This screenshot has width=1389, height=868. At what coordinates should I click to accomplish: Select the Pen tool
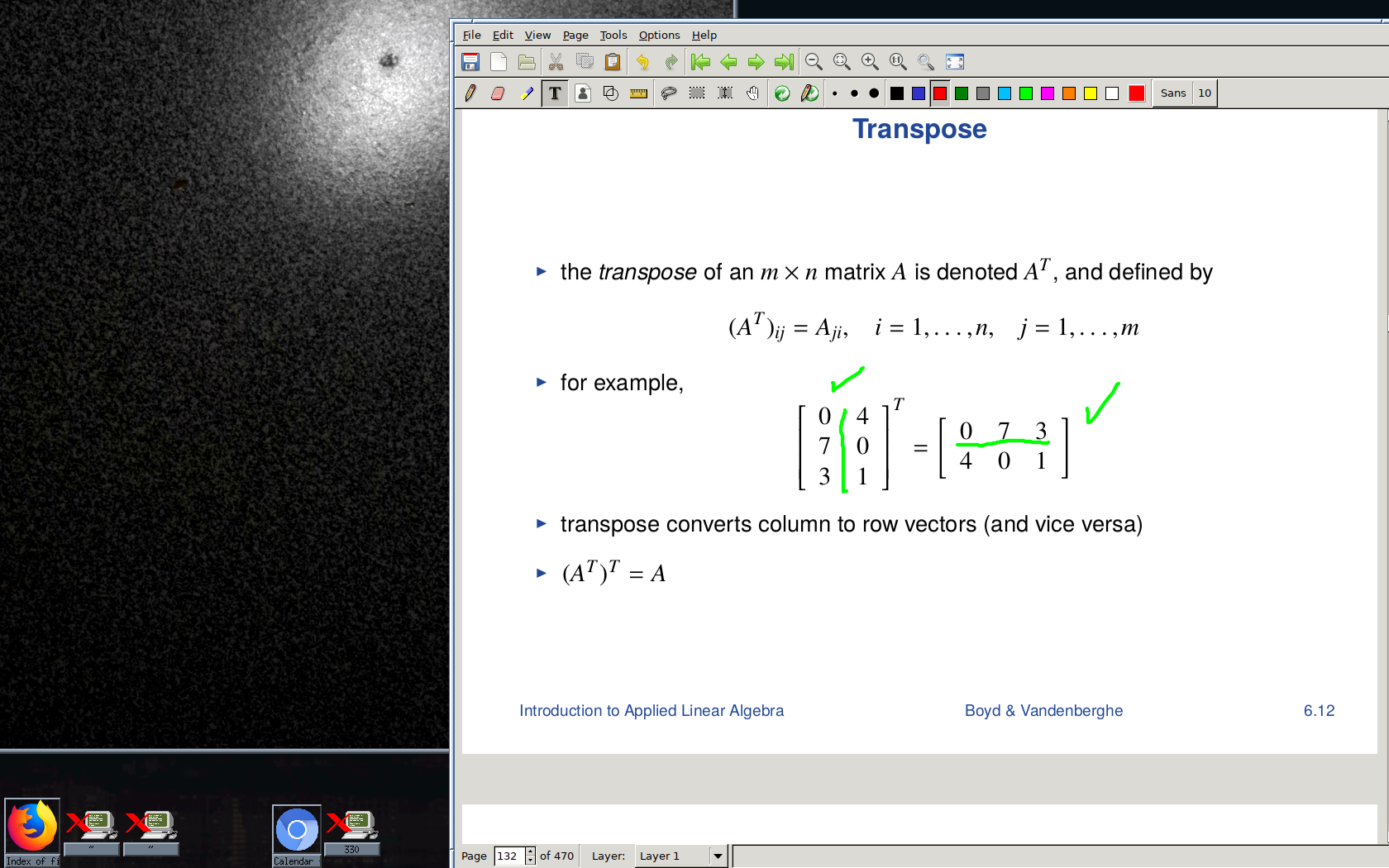click(470, 93)
